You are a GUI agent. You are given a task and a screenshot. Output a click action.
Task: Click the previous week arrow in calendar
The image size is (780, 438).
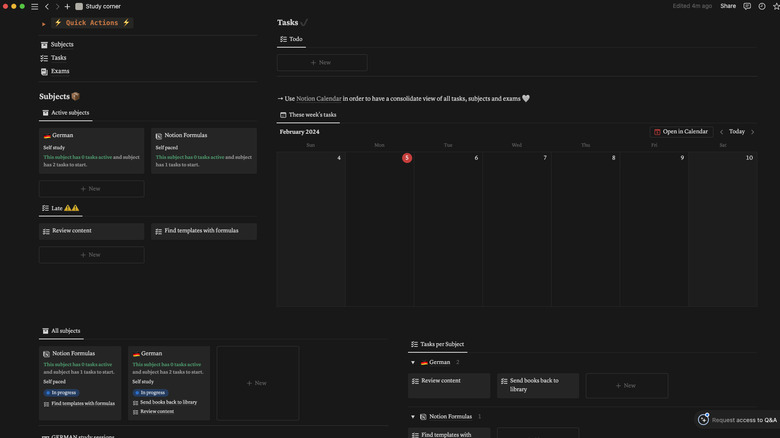click(721, 131)
